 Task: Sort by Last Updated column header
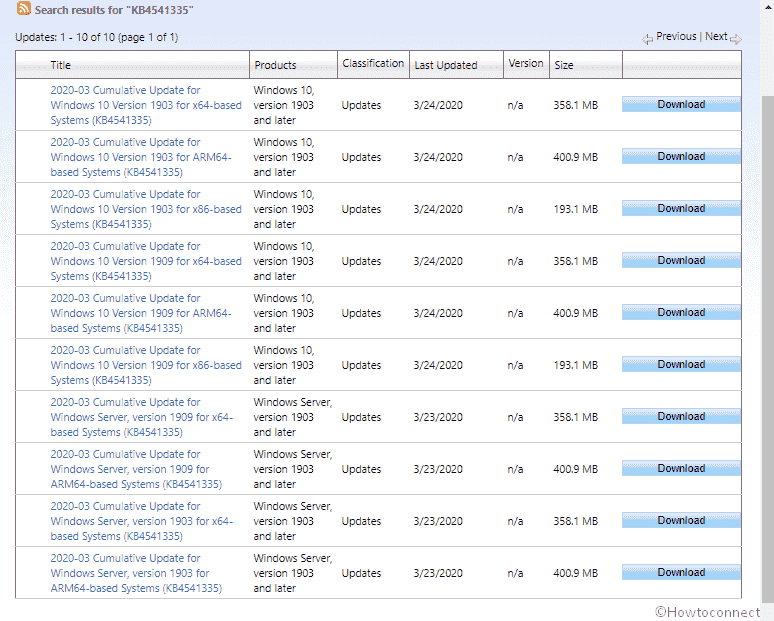pyautogui.click(x=446, y=65)
